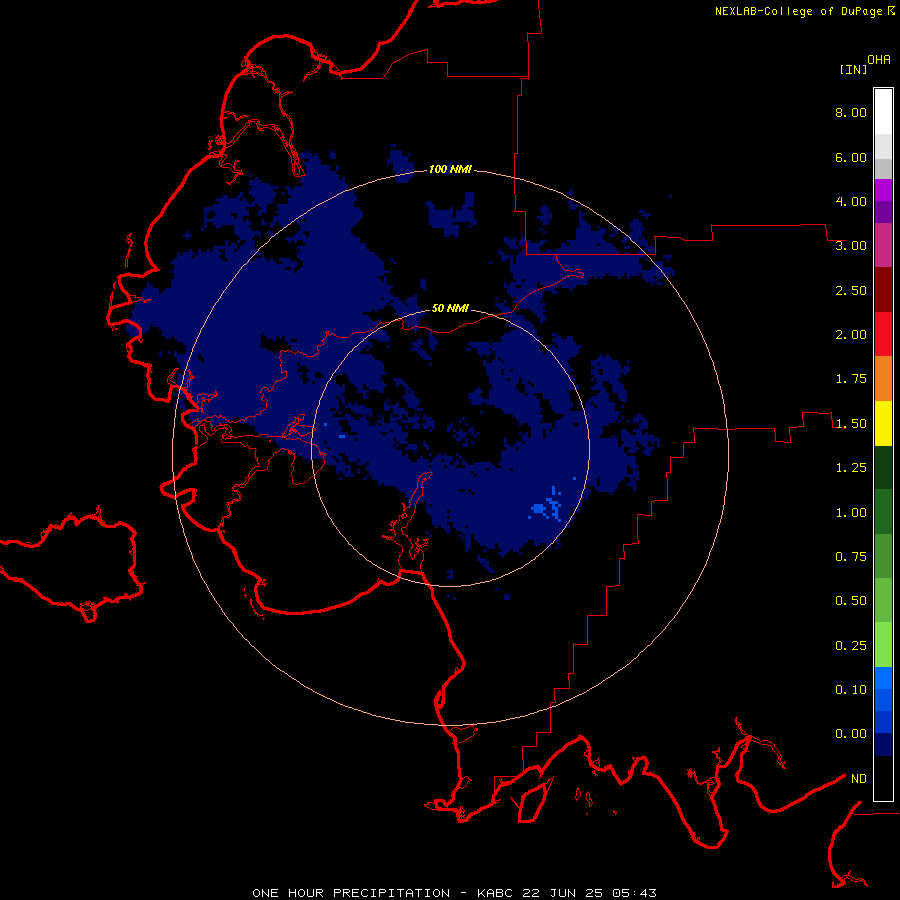Click the 4.00 legend value
Viewport: 900px width, 900px height.
click(851, 201)
